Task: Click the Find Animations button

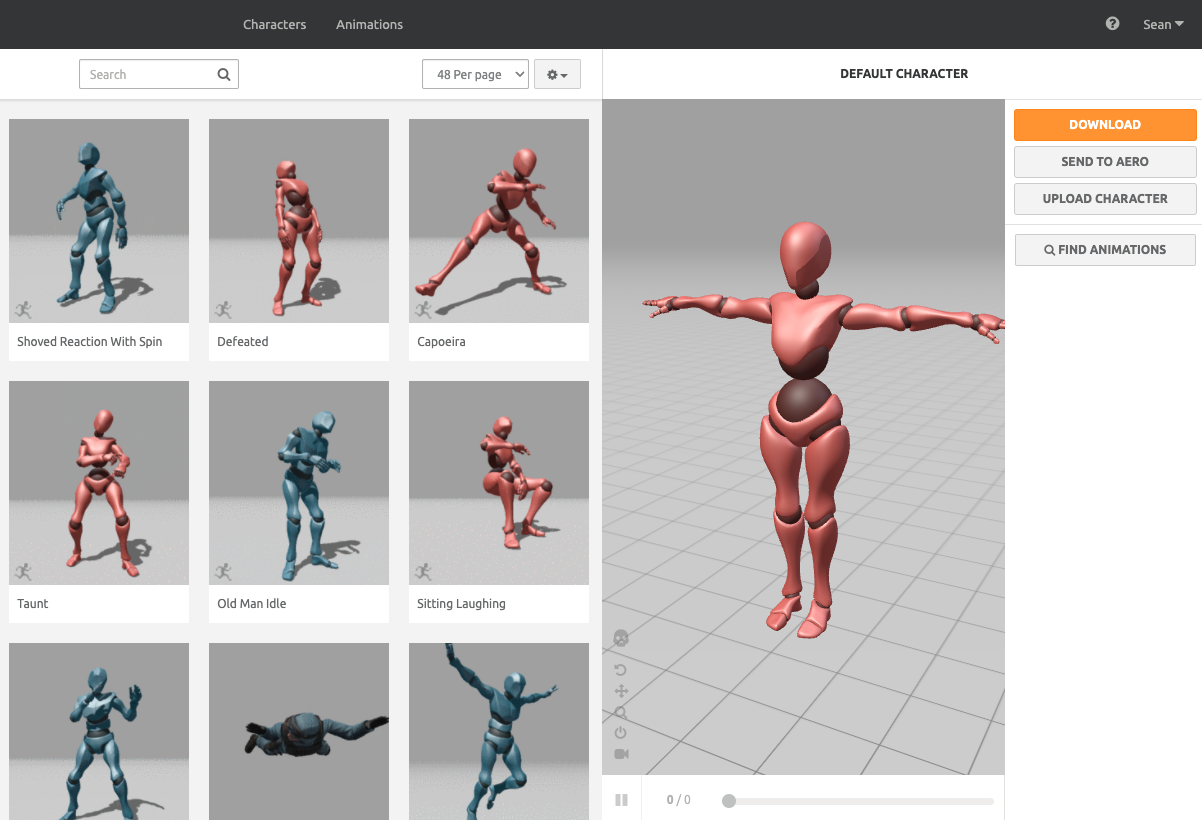Action: coord(1105,250)
